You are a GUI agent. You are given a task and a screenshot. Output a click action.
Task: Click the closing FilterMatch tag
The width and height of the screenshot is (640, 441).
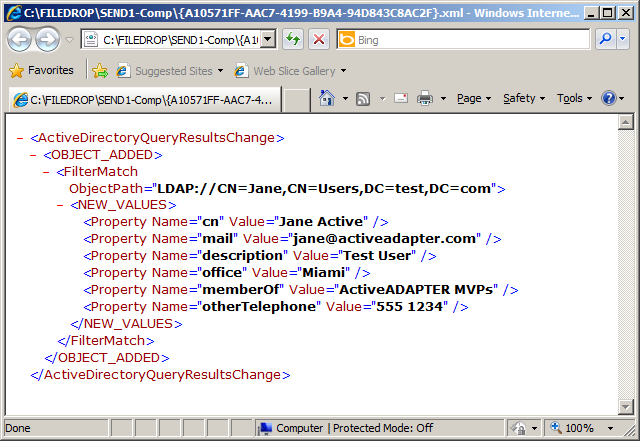tap(106, 341)
